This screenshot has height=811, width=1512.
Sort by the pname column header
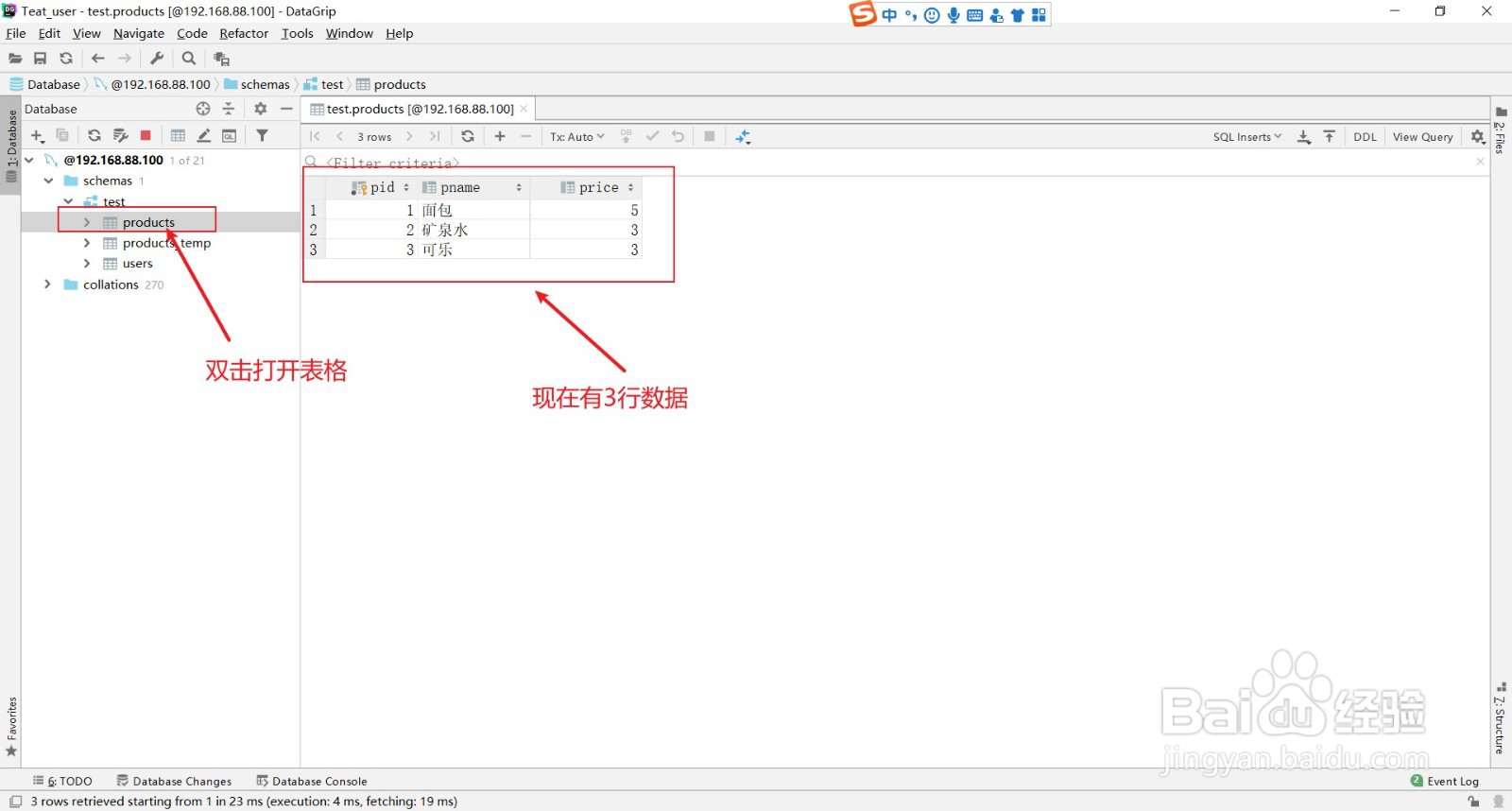coord(472,187)
